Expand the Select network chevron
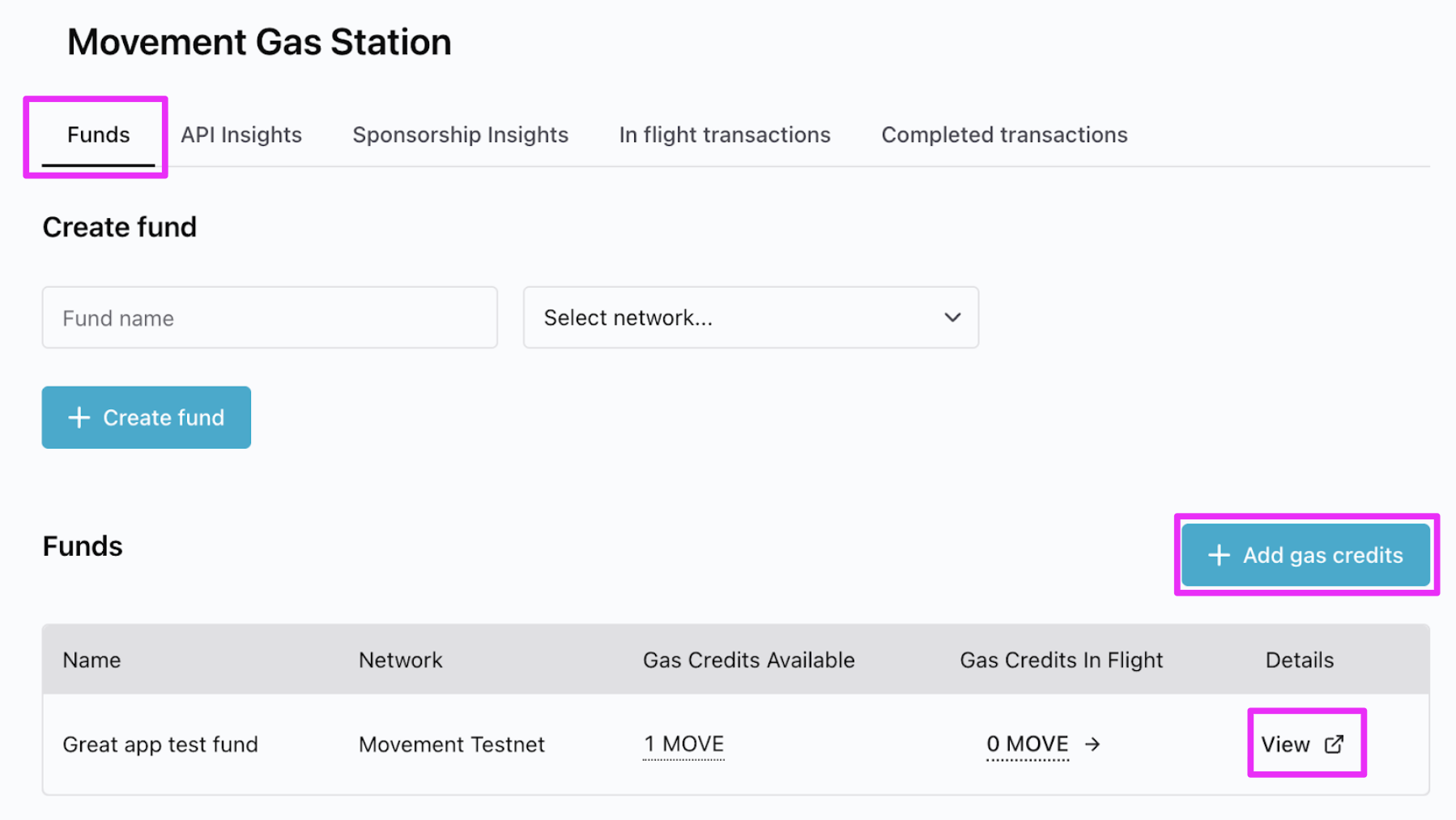The image size is (1456, 820). [952, 318]
